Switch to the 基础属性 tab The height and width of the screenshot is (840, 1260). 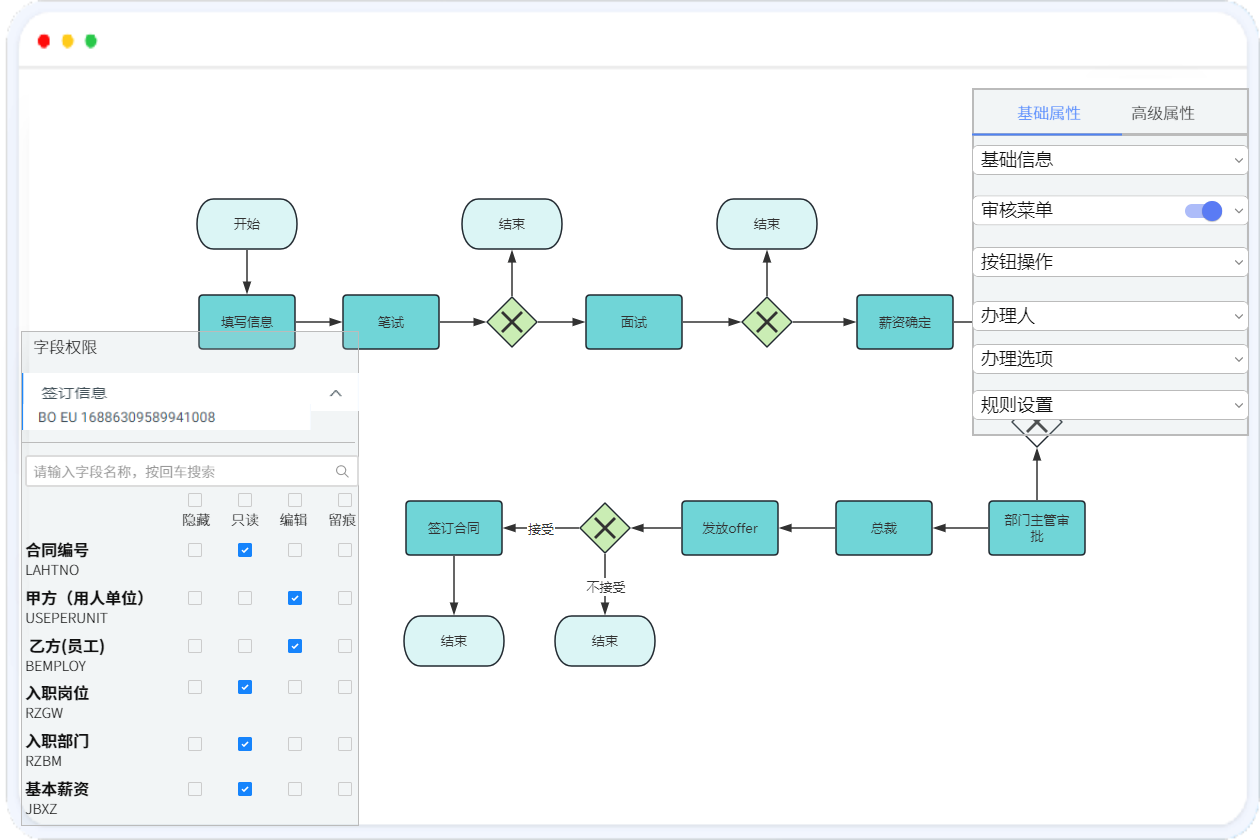[1049, 114]
